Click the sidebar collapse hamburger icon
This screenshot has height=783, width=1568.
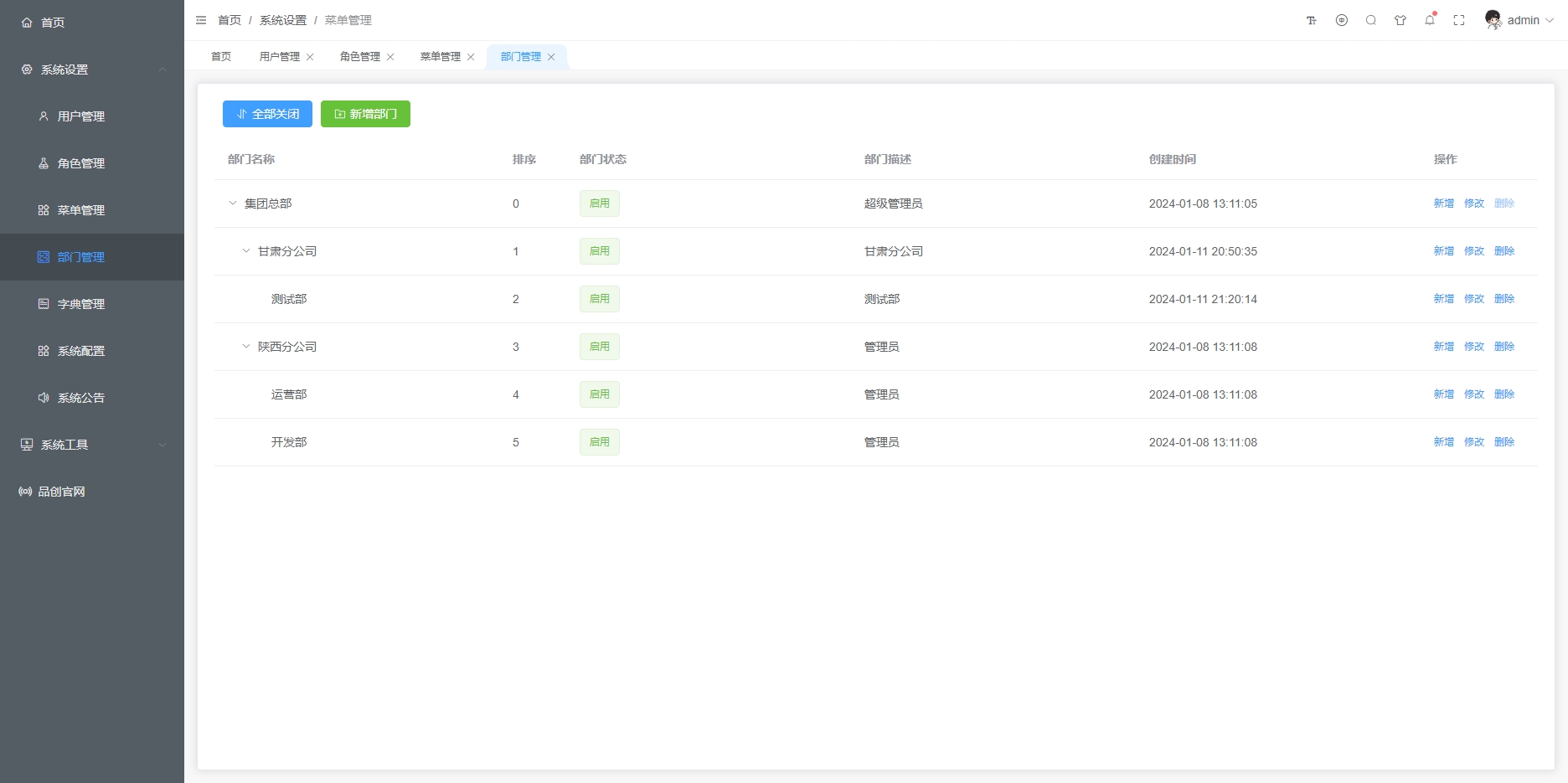point(201,20)
